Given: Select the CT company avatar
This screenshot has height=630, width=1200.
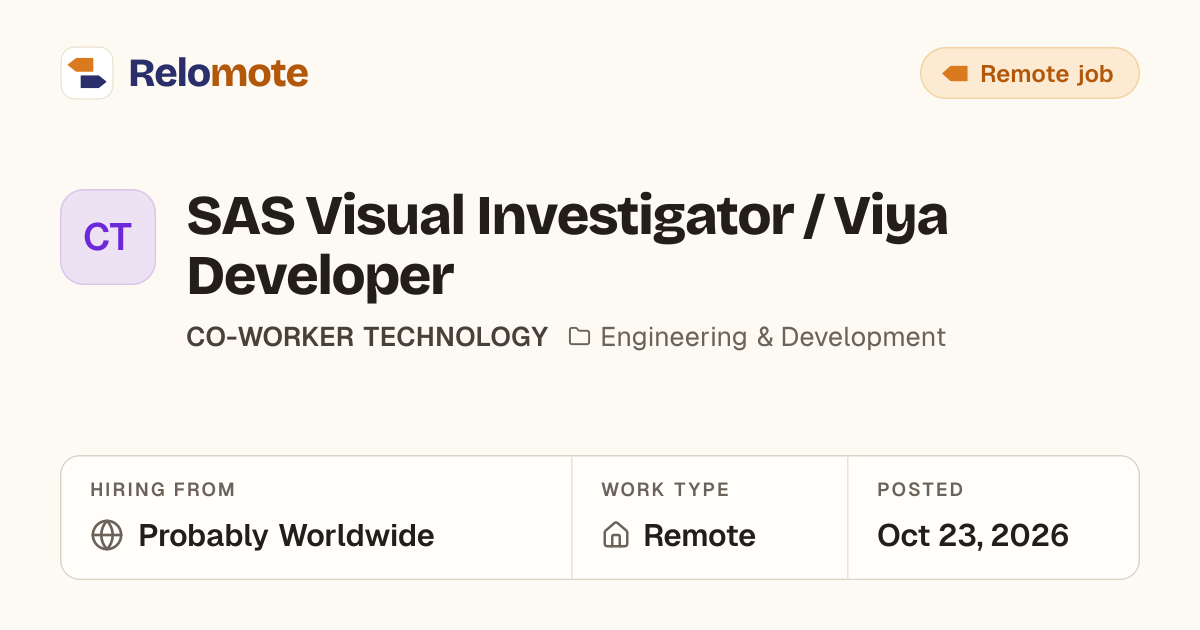Looking at the screenshot, I should coord(108,237).
